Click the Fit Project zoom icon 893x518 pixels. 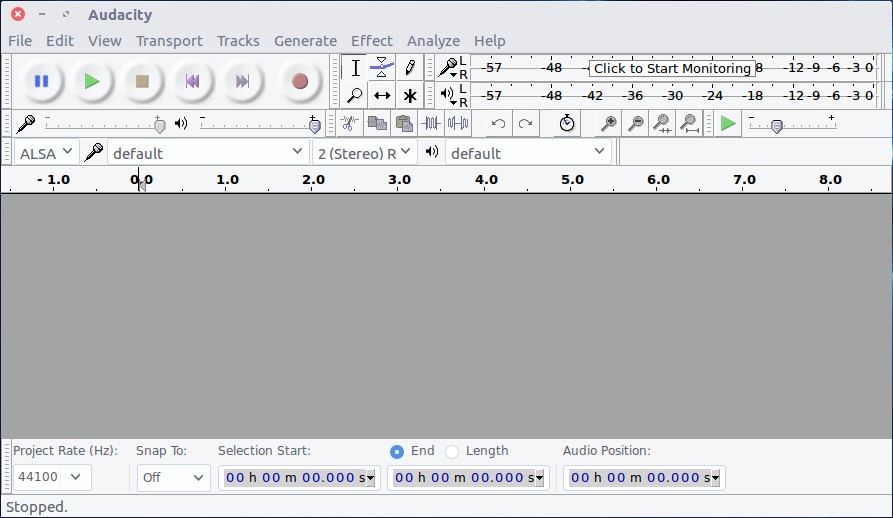[x=690, y=124]
